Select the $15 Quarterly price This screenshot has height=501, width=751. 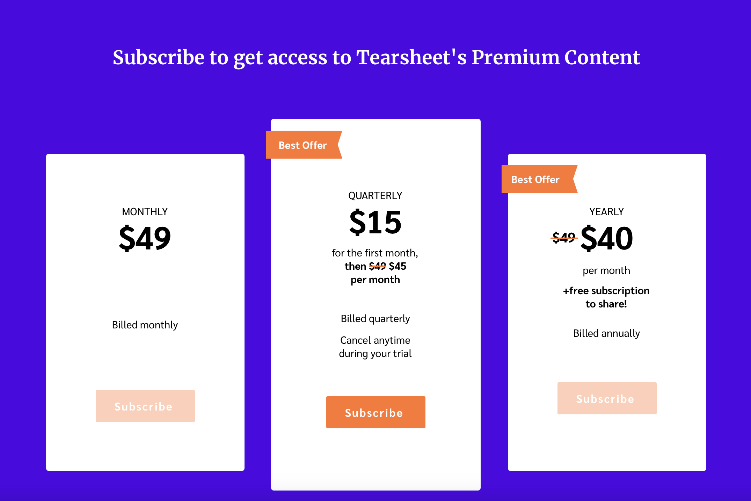[376, 223]
